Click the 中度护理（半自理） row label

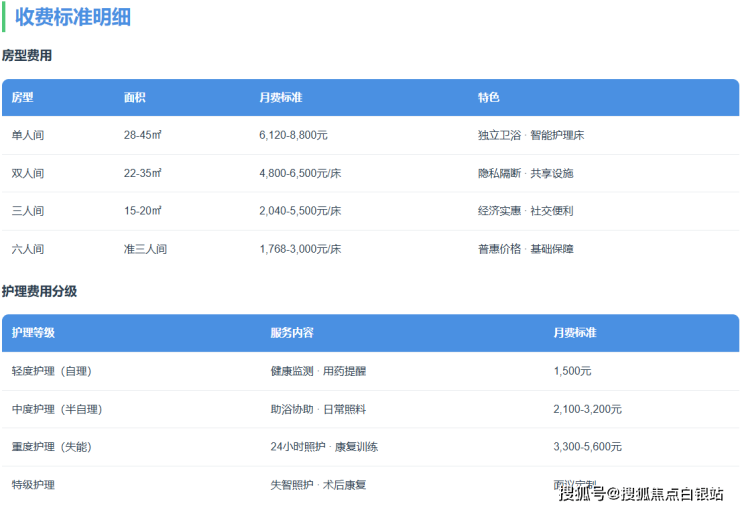click(57, 409)
